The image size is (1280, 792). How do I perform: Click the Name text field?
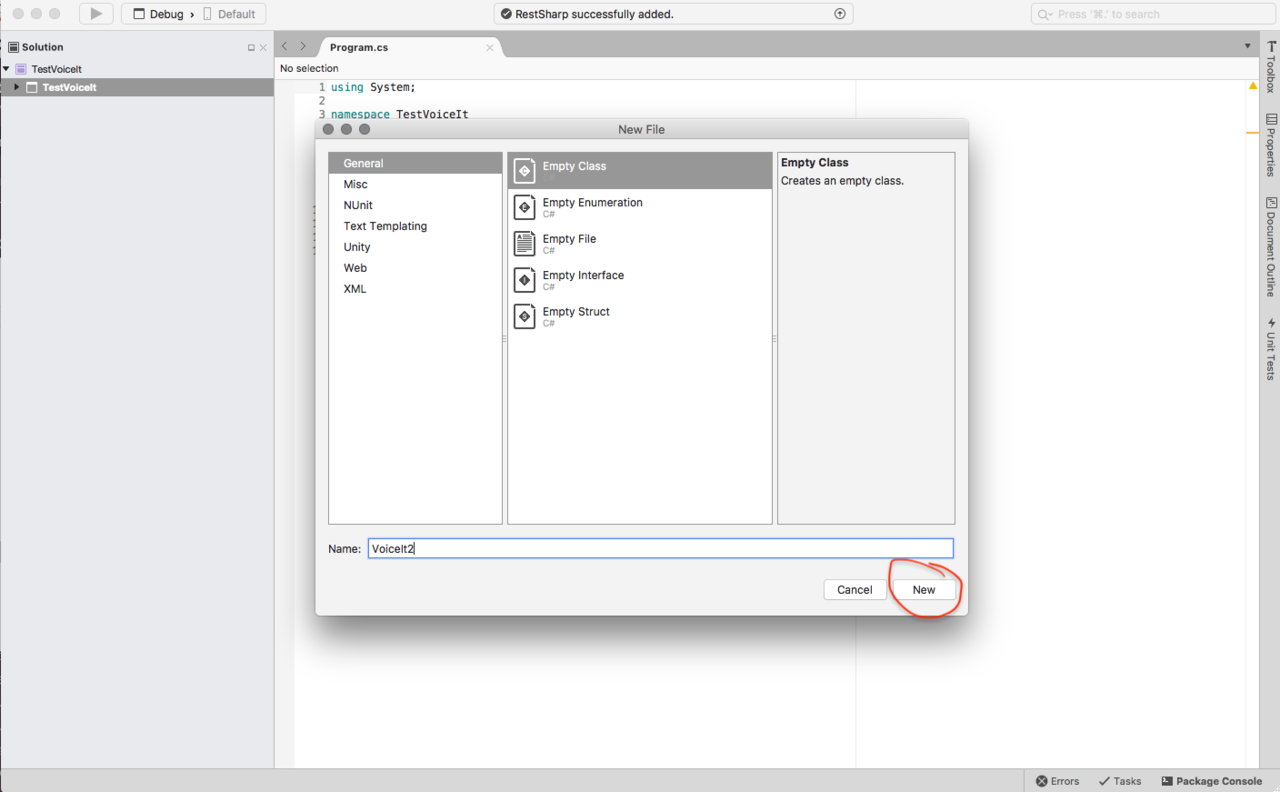[660, 548]
